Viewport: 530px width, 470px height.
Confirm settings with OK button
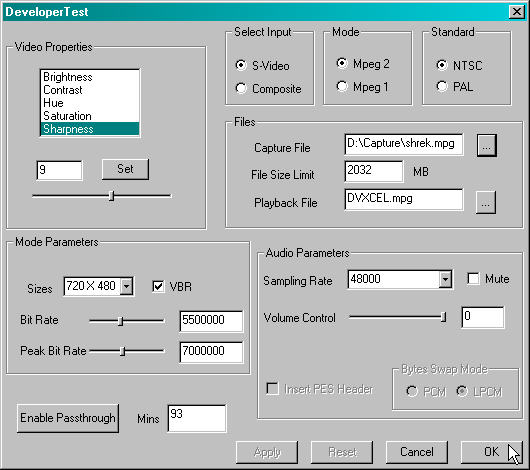[x=491, y=452]
